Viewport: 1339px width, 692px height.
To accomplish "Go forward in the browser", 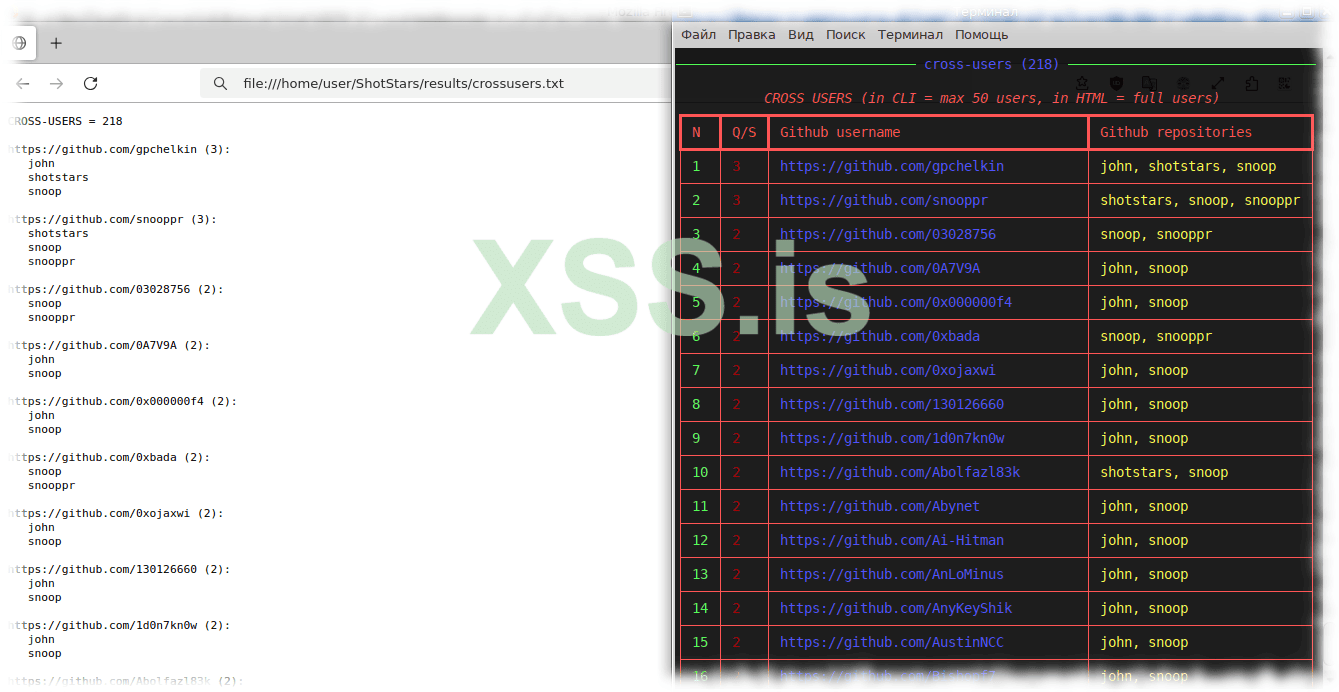I will tap(57, 84).
